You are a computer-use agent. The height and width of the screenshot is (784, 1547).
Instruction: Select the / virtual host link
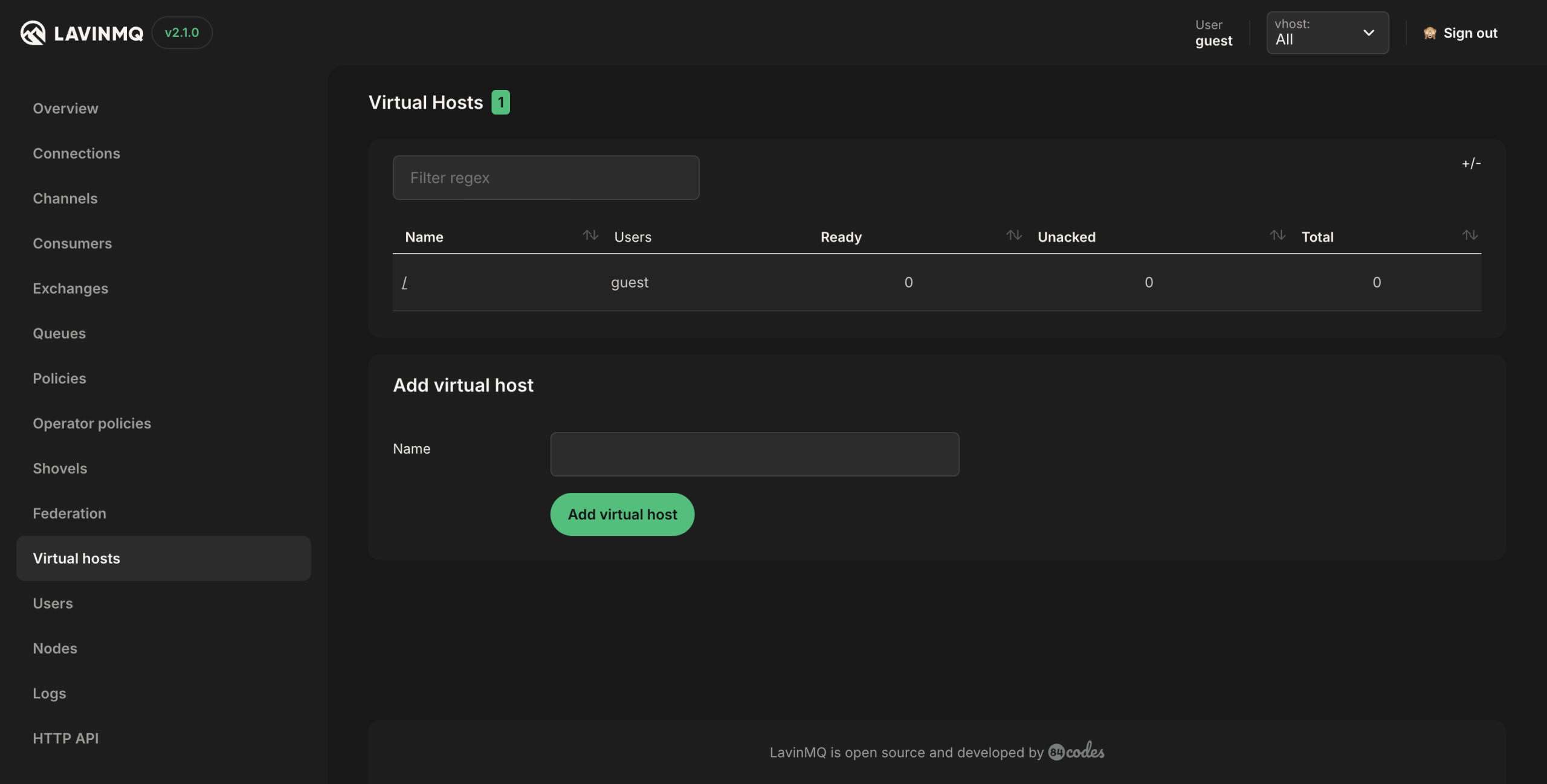click(405, 282)
